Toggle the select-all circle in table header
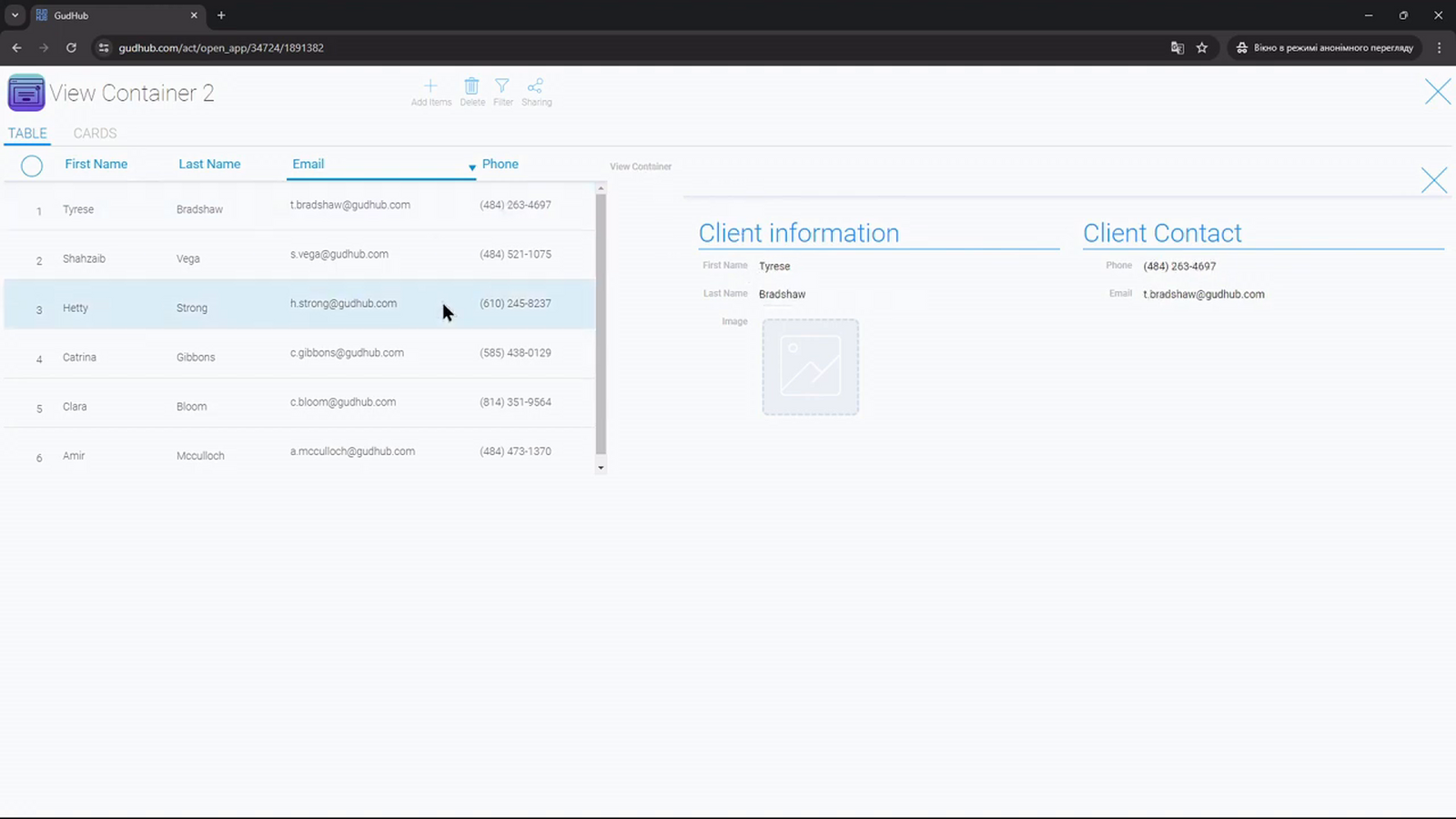The image size is (1456, 819). [x=32, y=166]
